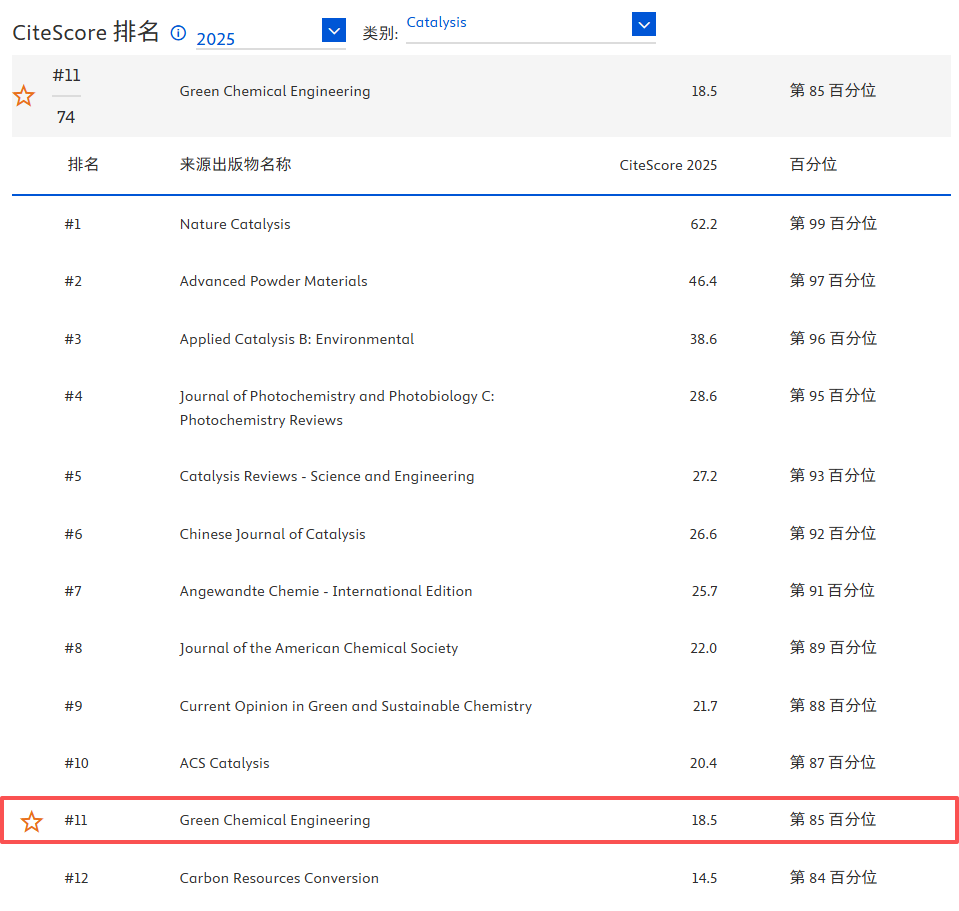Click the 第 88 百分位 percentile cell

pyautogui.click(x=833, y=706)
